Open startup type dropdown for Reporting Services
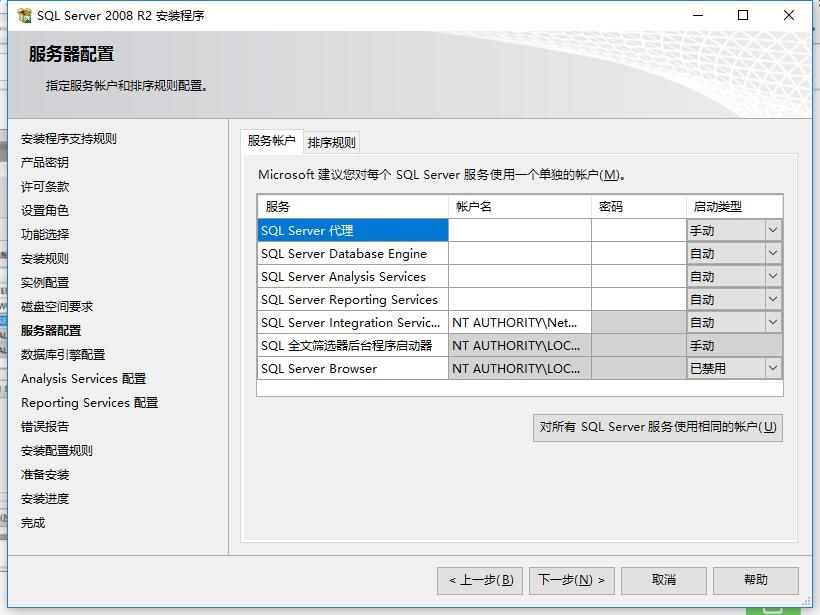 tap(772, 299)
